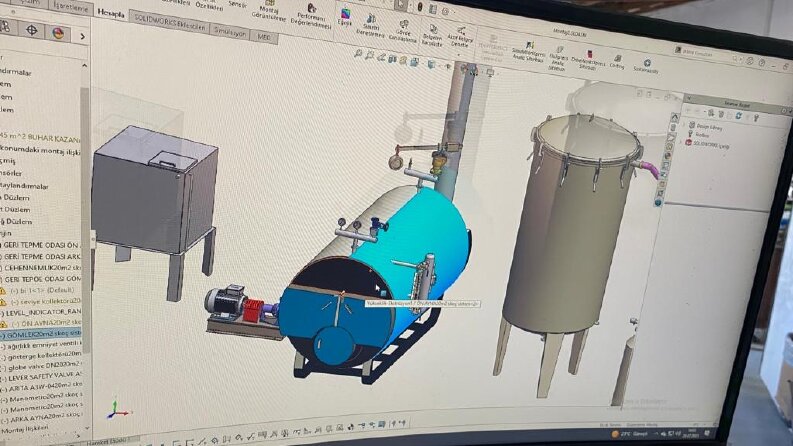Open SOLIDWORKS İçeriği in task pane
Viewport: 793px width, 446px height.
click(707, 145)
